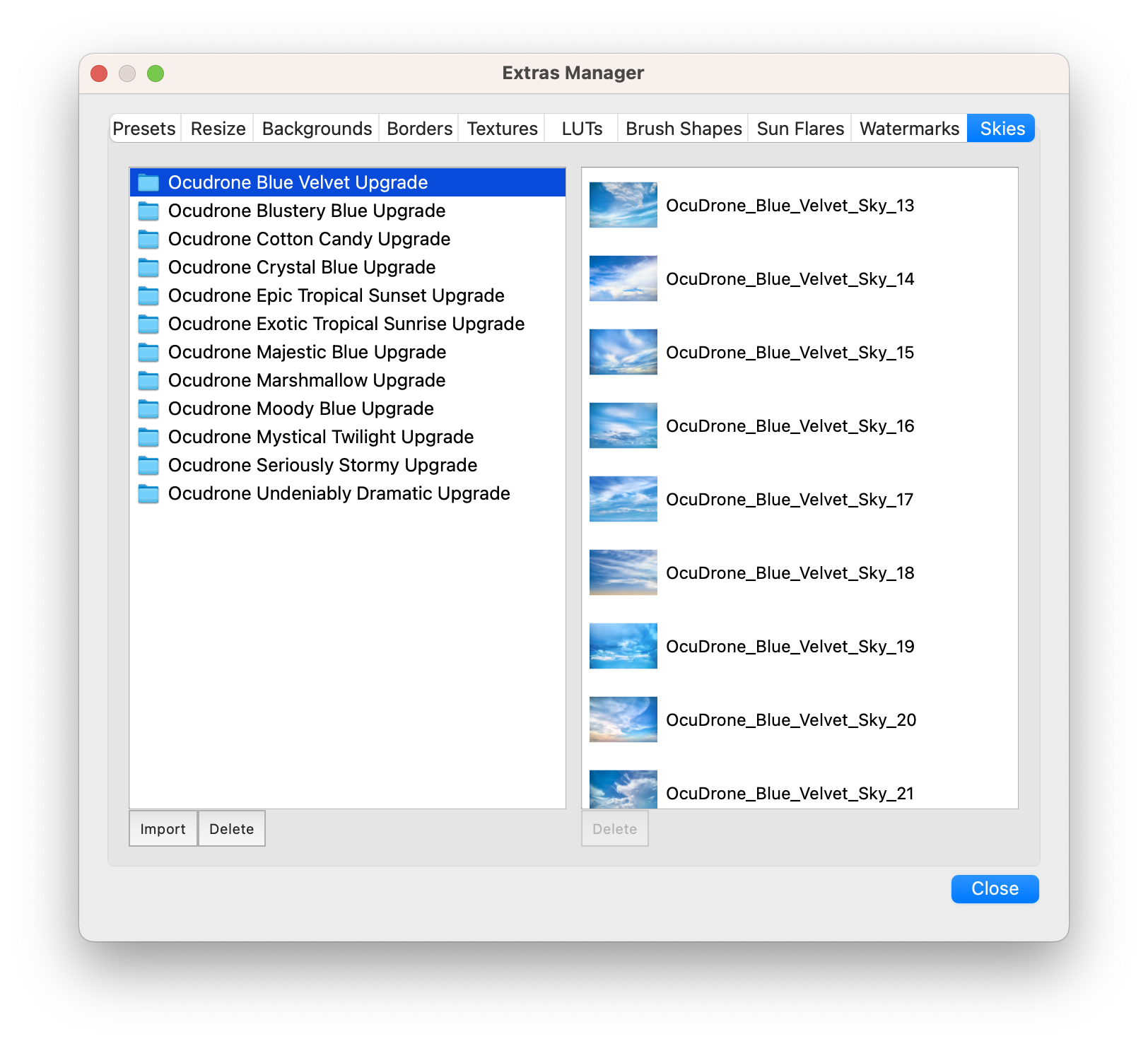Show the Watermarks tab
This screenshot has height=1046, width=1148.
coord(909,129)
